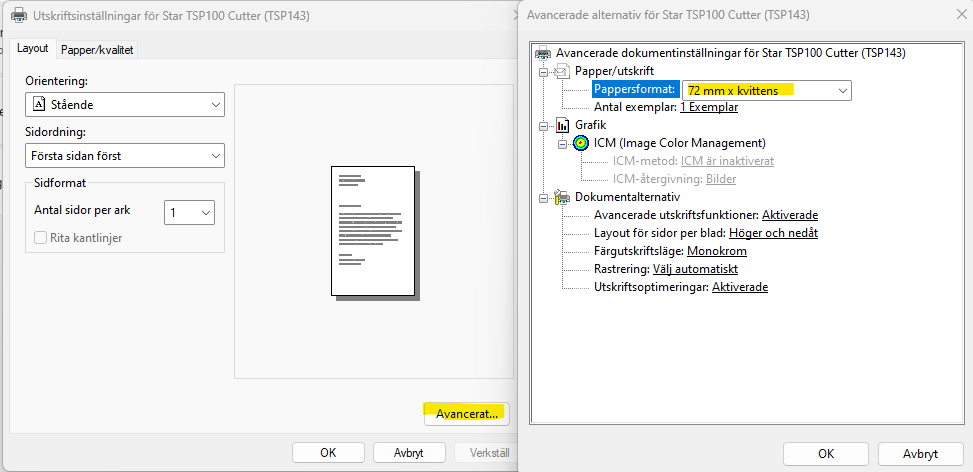Switch to the Papper/kvalitet tab
This screenshot has height=472, width=973.
point(97,51)
